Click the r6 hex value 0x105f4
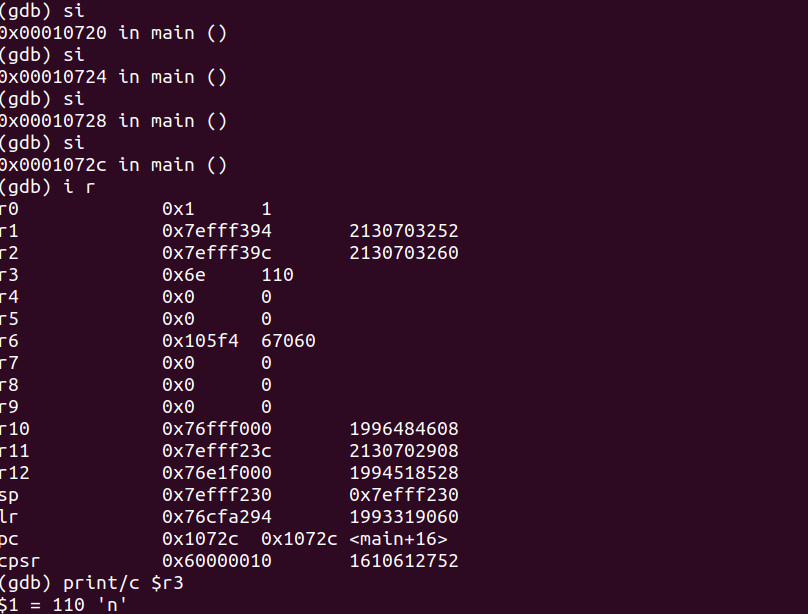 tap(200, 341)
